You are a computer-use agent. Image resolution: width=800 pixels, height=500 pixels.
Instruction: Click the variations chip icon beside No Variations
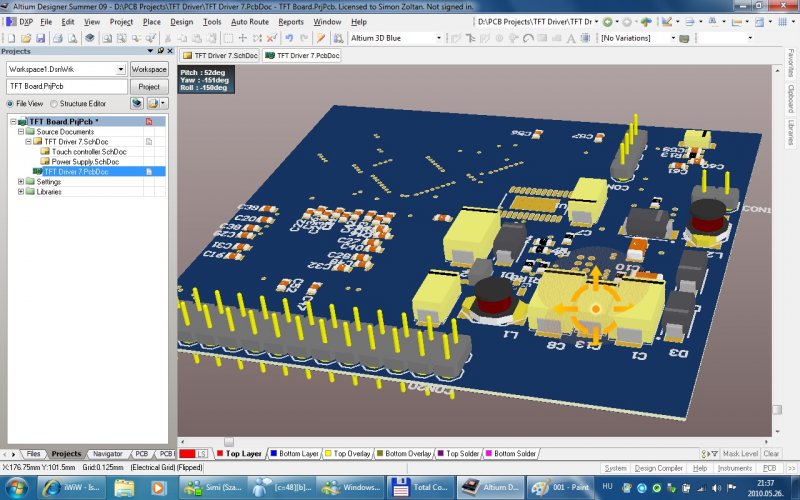pos(684,38)
